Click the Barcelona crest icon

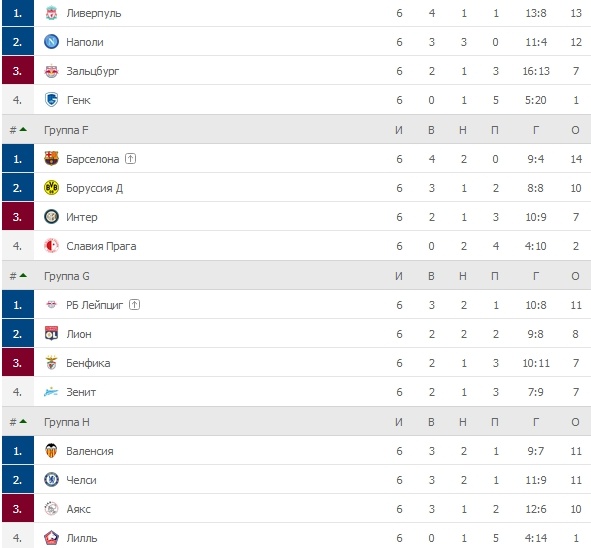pos(51,159)
